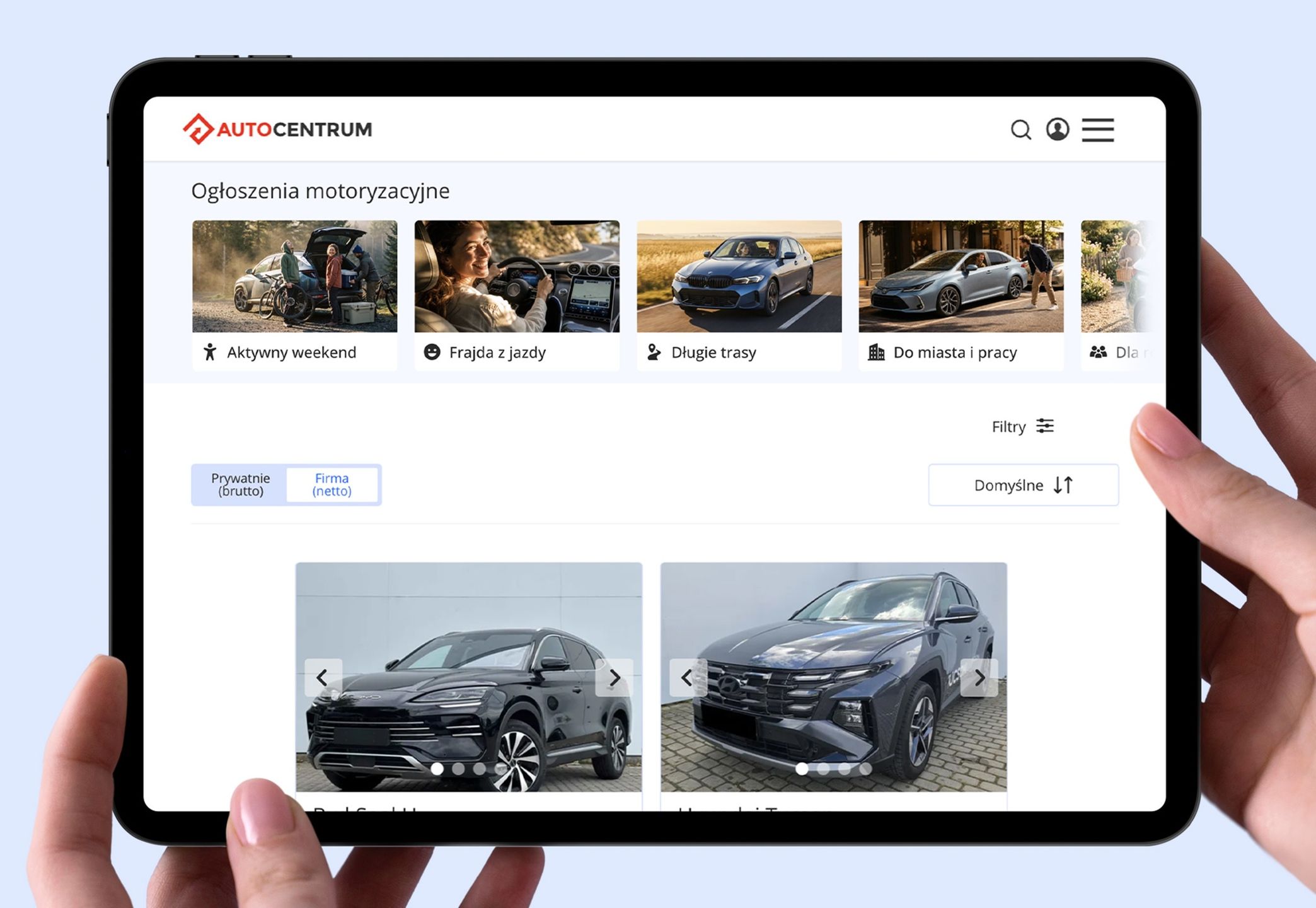Open the dark Hyundai SUV listing photo

click(x=833, y=677)
